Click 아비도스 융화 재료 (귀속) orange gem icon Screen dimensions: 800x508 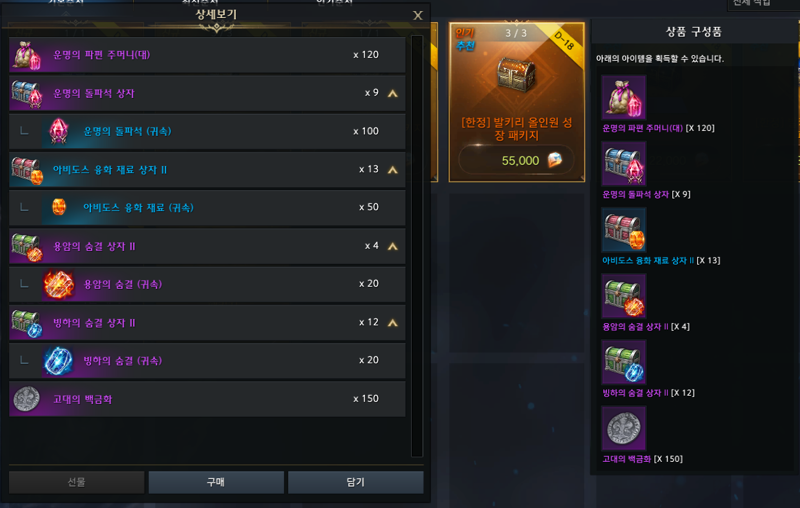pos(59,207)
